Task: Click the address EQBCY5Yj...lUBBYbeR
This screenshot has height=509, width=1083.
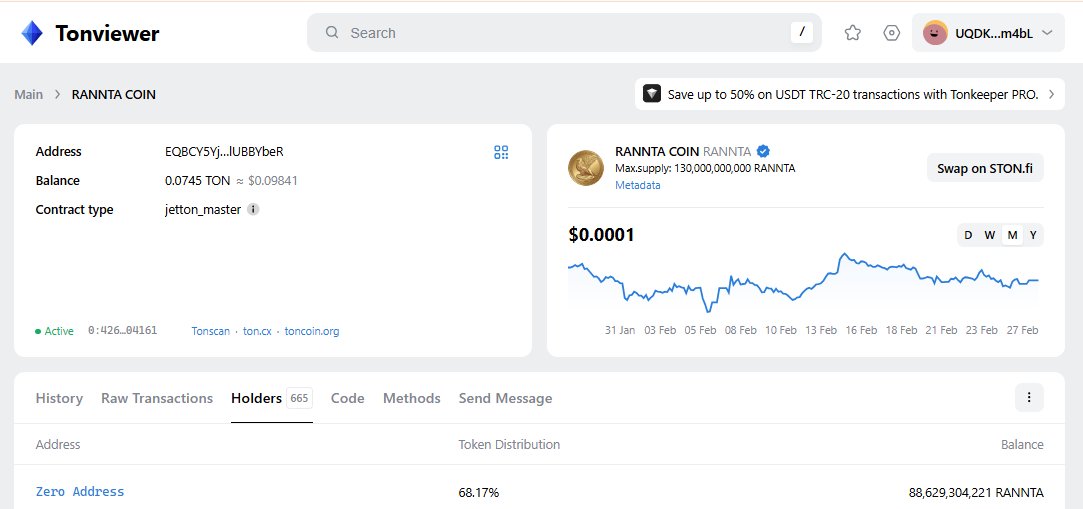Action: [224, 152]
